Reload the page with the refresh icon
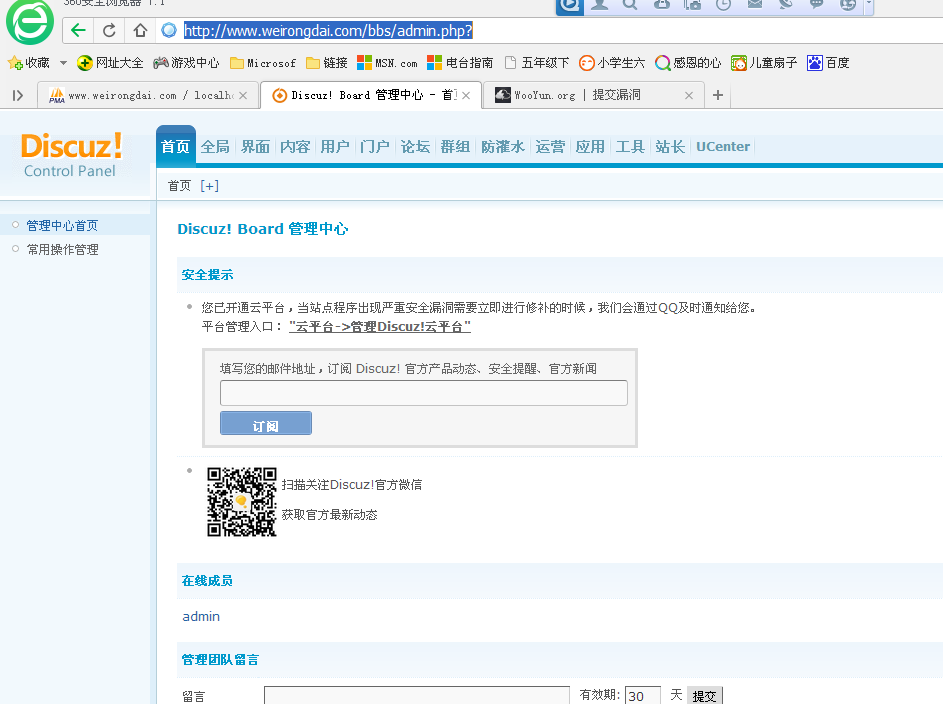Screen dimensions: 943x704 (109, 30)
